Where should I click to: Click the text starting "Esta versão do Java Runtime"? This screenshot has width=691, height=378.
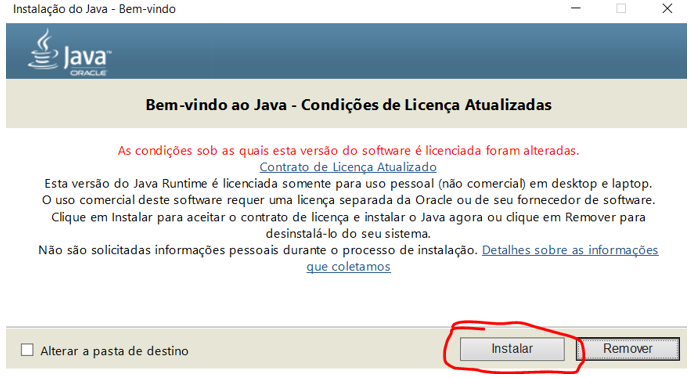(x=348, y=184)
